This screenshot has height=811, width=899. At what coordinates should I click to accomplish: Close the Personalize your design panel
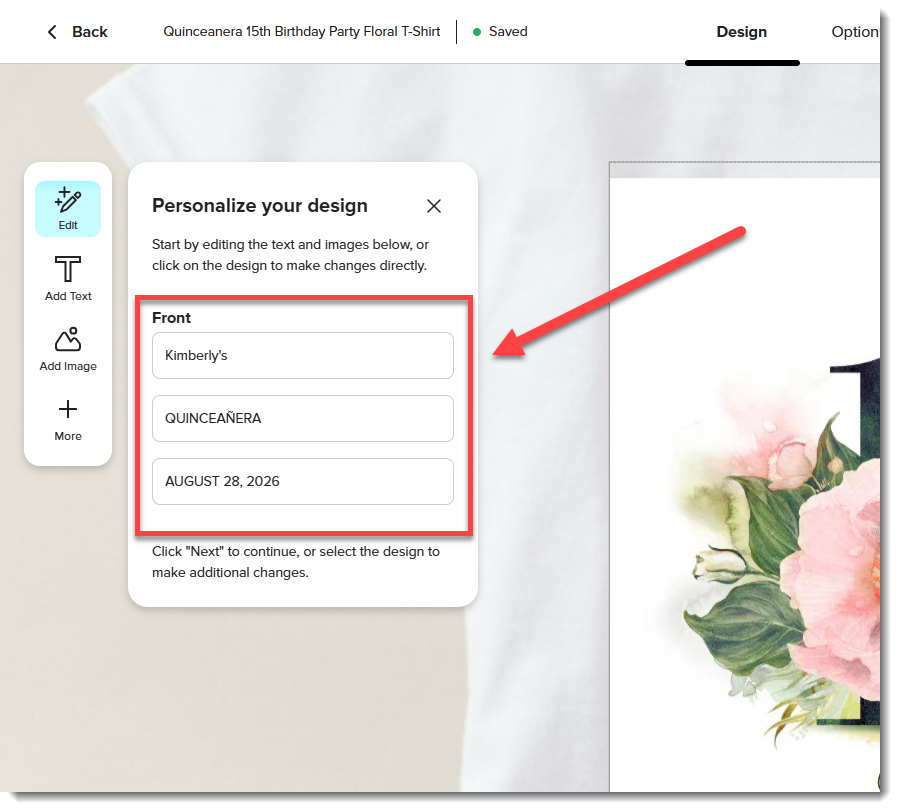[x=434, y=206]
